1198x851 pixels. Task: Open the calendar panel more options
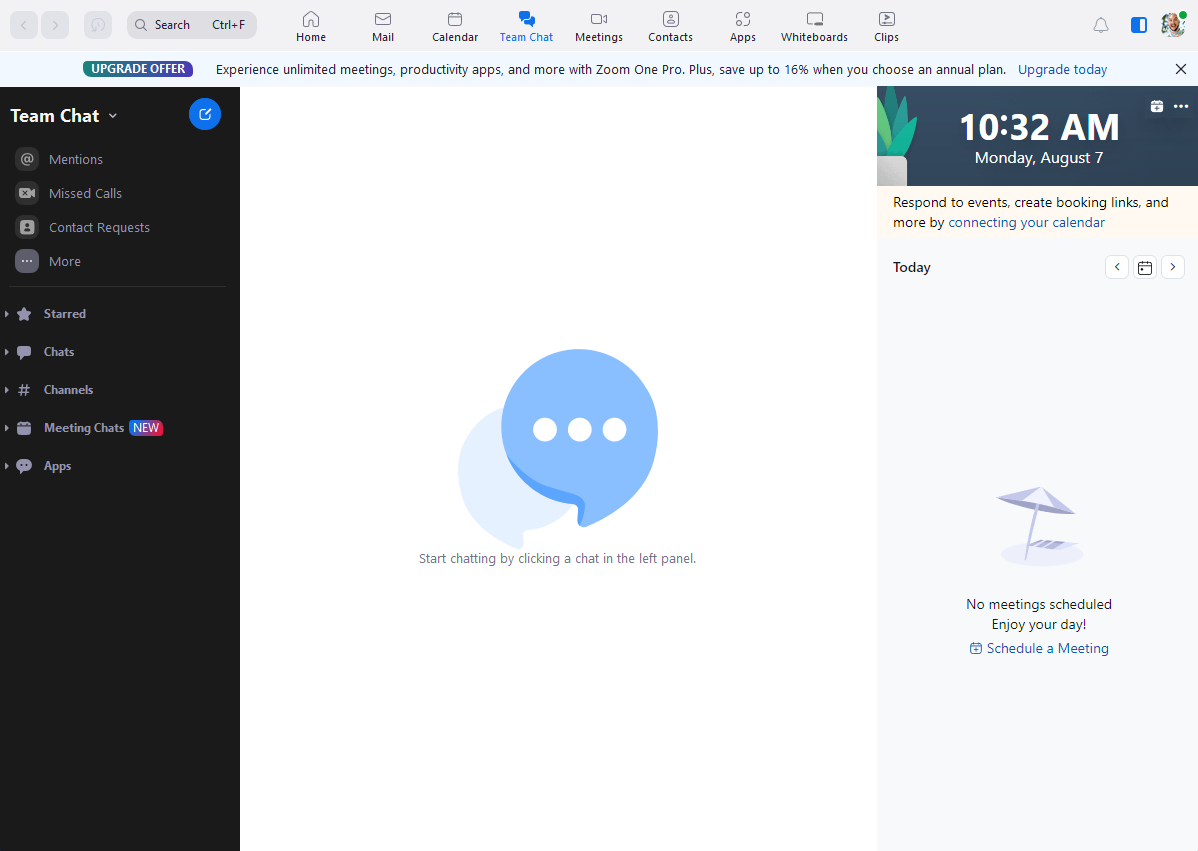click(x=1181, y=106)
